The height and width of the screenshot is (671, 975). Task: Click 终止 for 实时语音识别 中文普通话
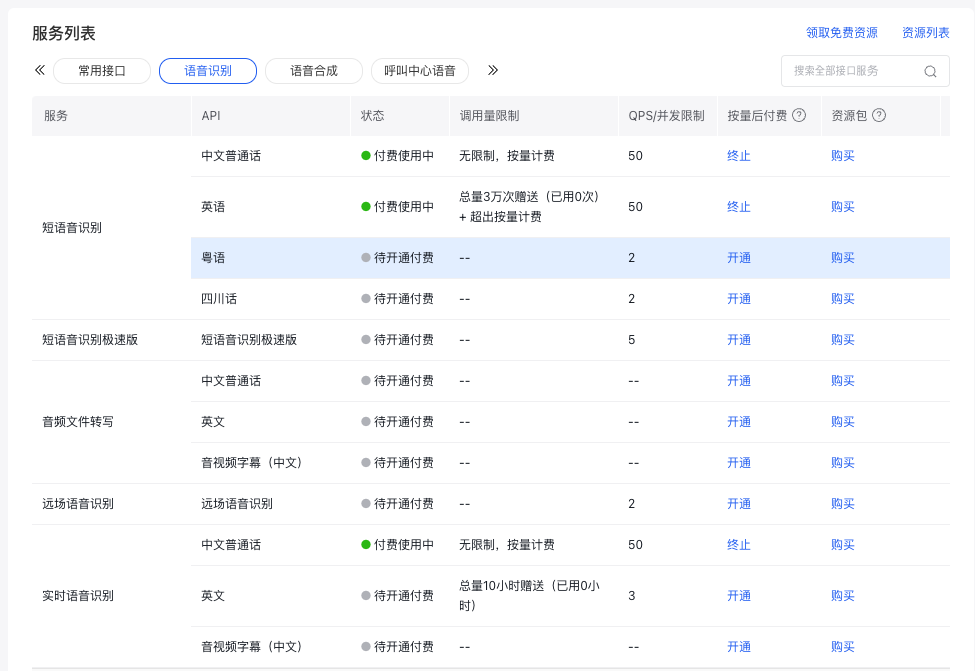(x=739, y=545)
